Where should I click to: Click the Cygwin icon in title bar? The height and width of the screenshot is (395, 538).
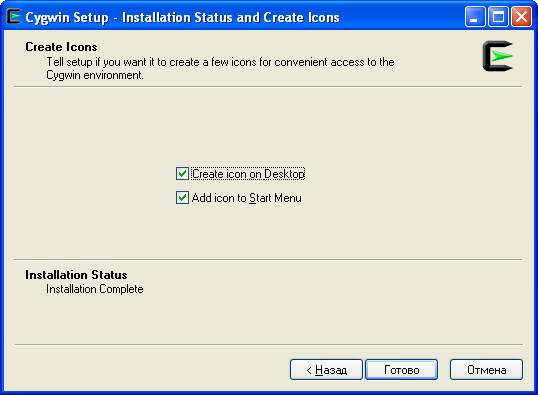point(14,16)
